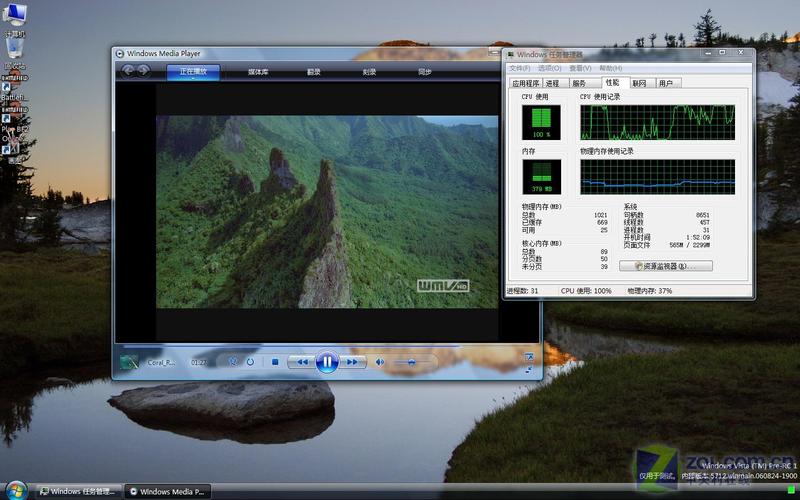
Task: Open the 查看(V) menu in Task Manager
Action: pyautogui.click(x=580, y=68)
